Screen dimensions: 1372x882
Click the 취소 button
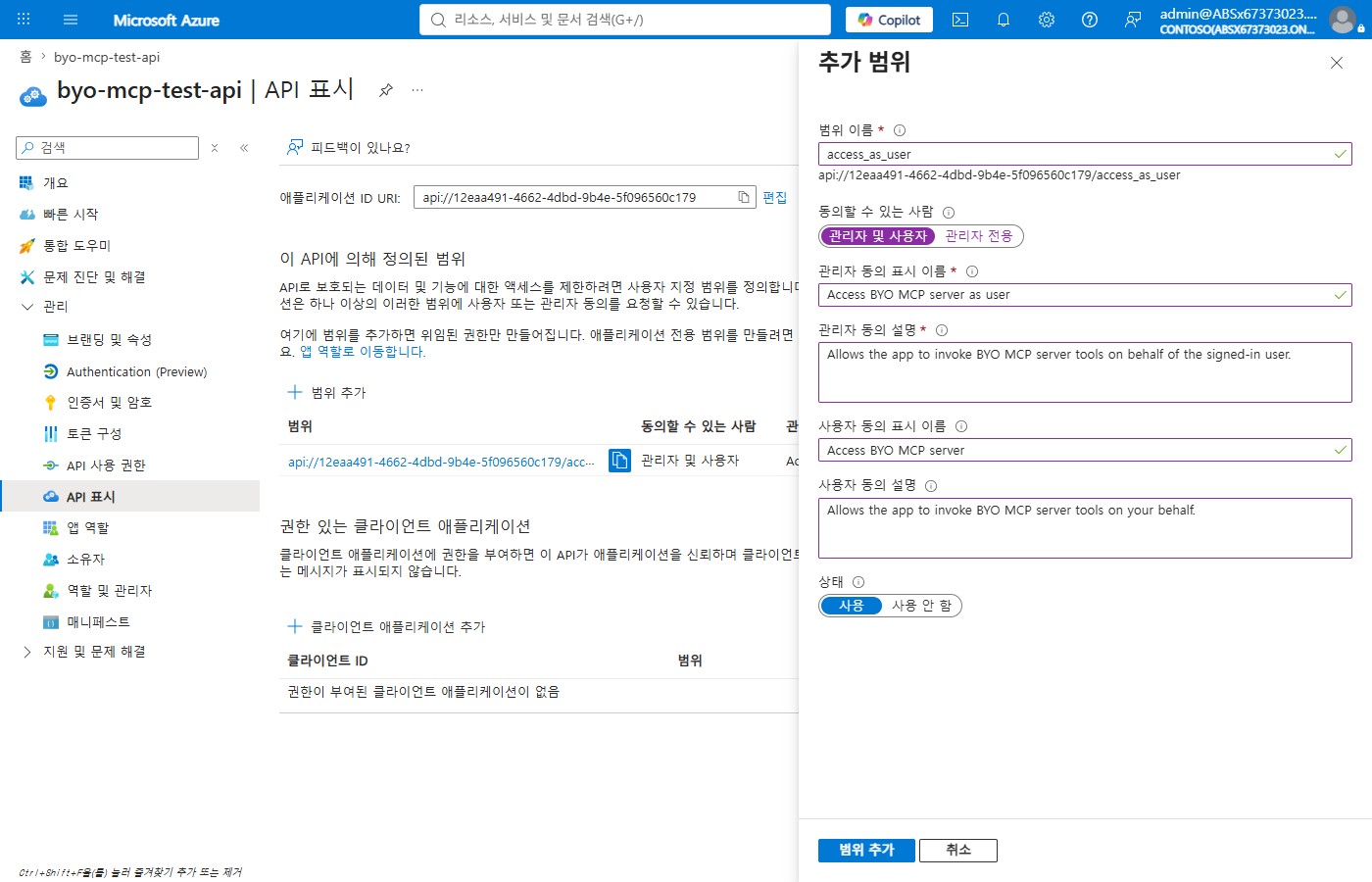(958, 851)
